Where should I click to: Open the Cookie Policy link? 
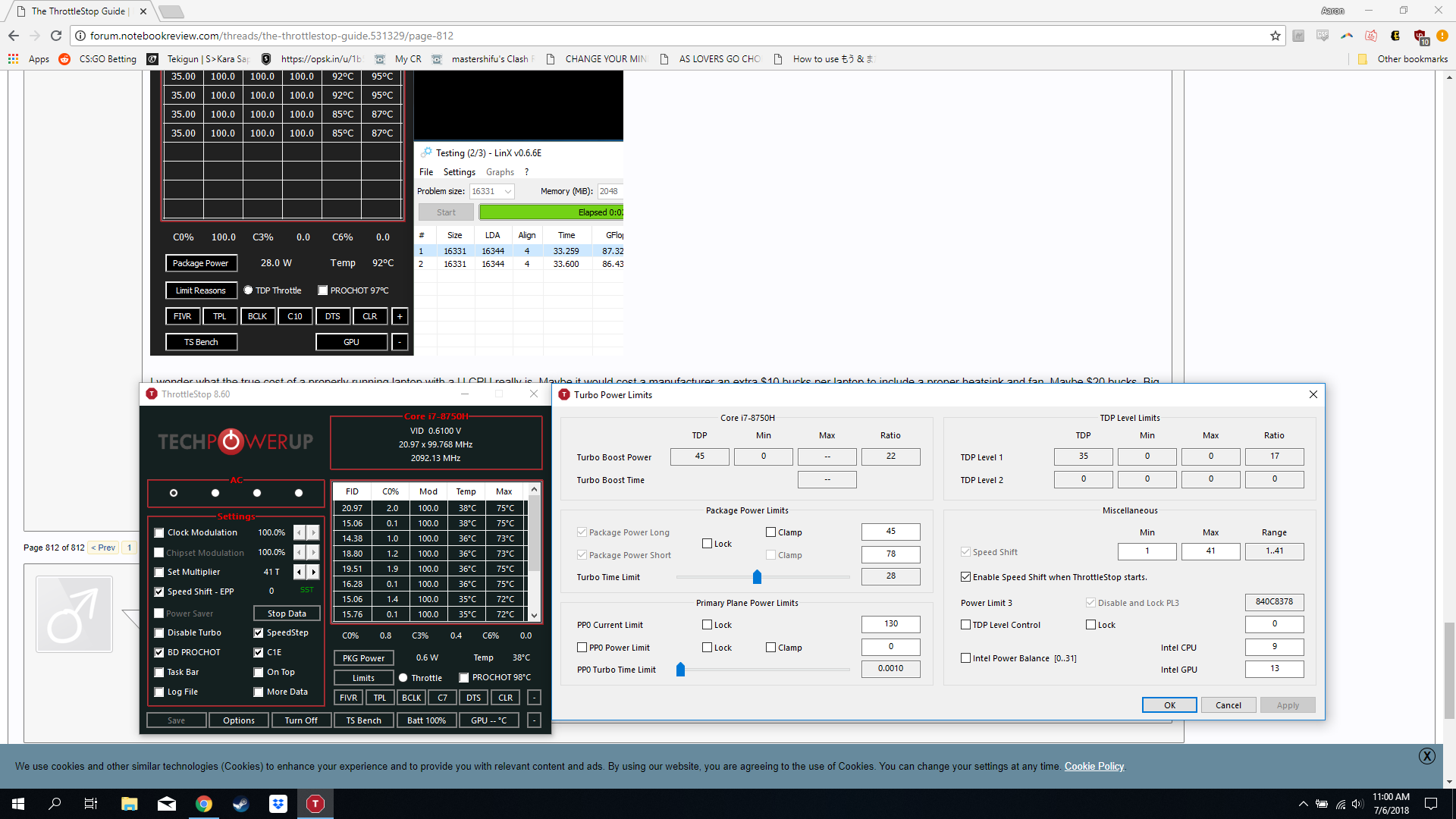tap(1094, 766)
